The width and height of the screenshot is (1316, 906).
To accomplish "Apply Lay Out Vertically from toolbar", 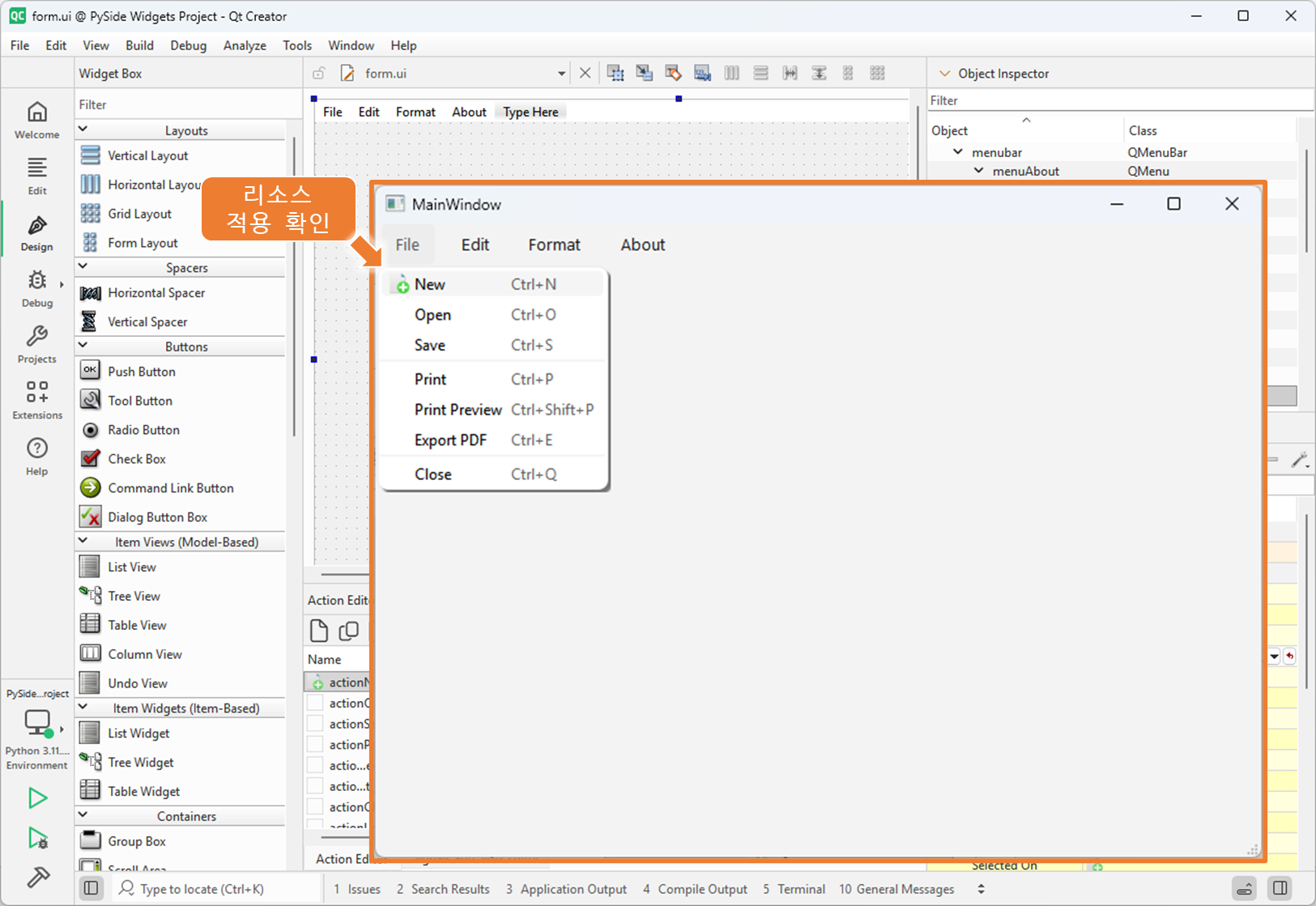I will coord(761,74).
